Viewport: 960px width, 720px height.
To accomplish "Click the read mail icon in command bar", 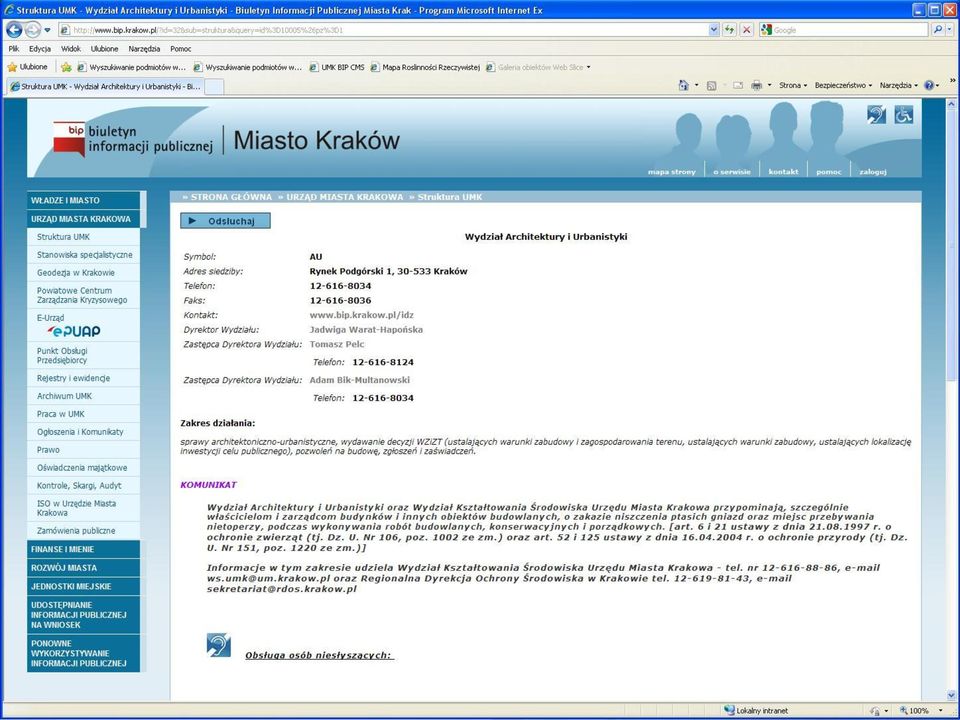I will click(738, 85).
